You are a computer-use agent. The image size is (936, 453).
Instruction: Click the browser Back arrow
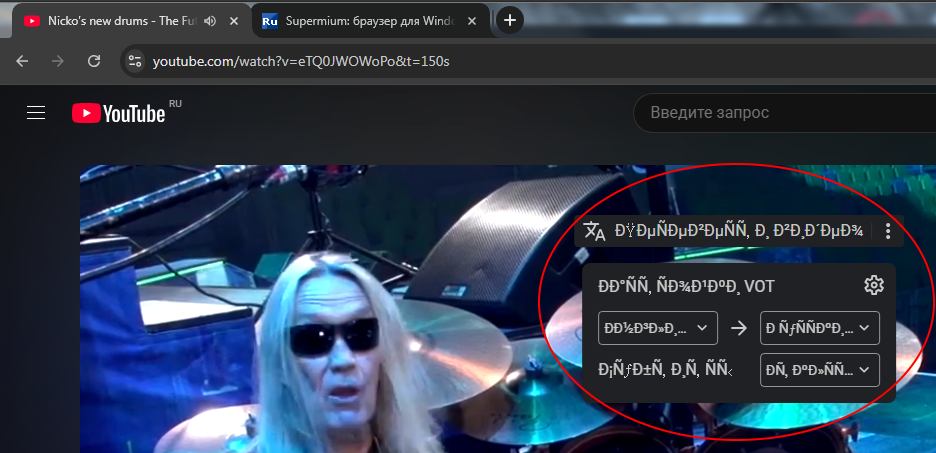[x=22, y=61]
